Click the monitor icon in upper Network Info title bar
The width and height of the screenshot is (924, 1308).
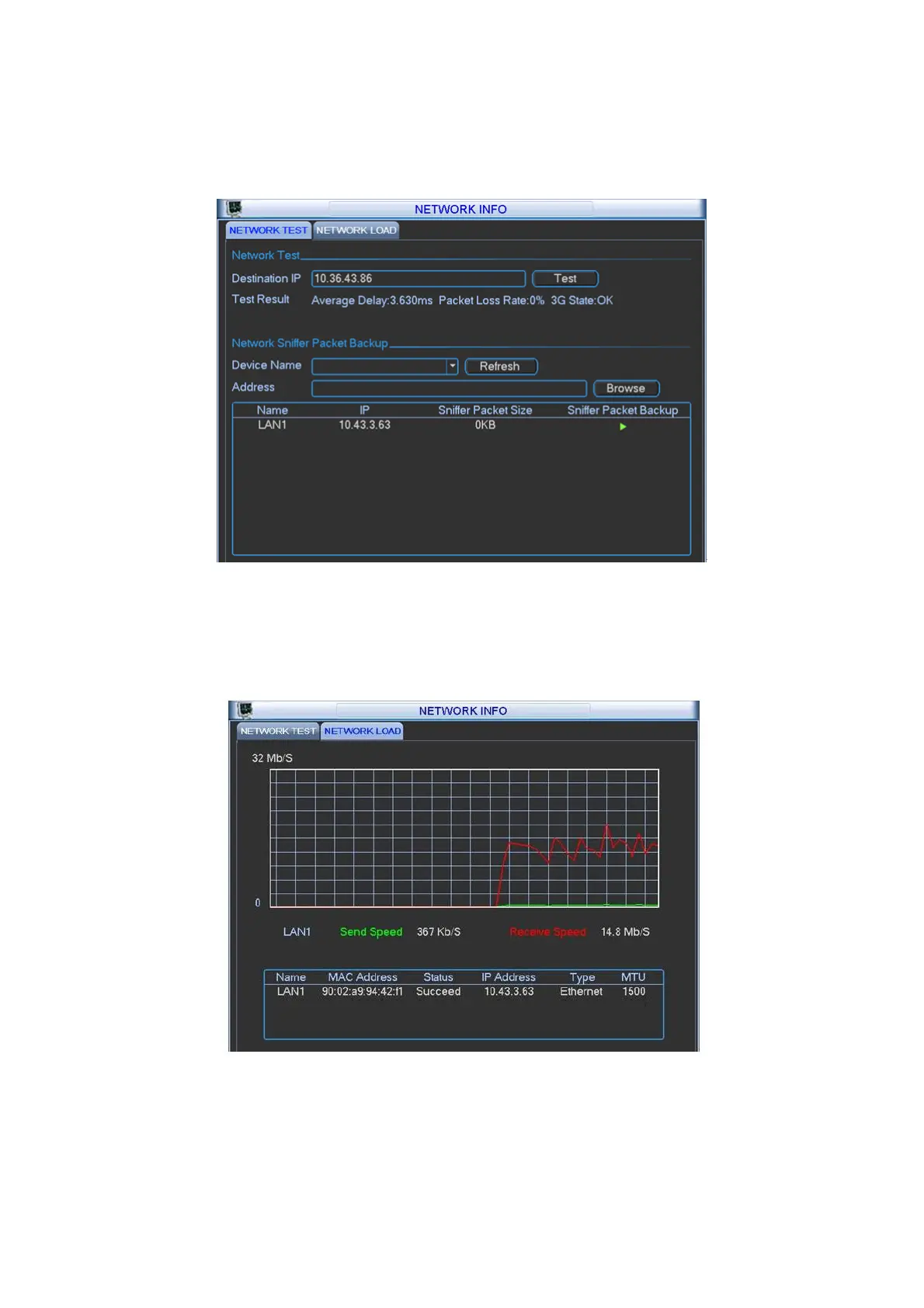(x=234, y=208)
